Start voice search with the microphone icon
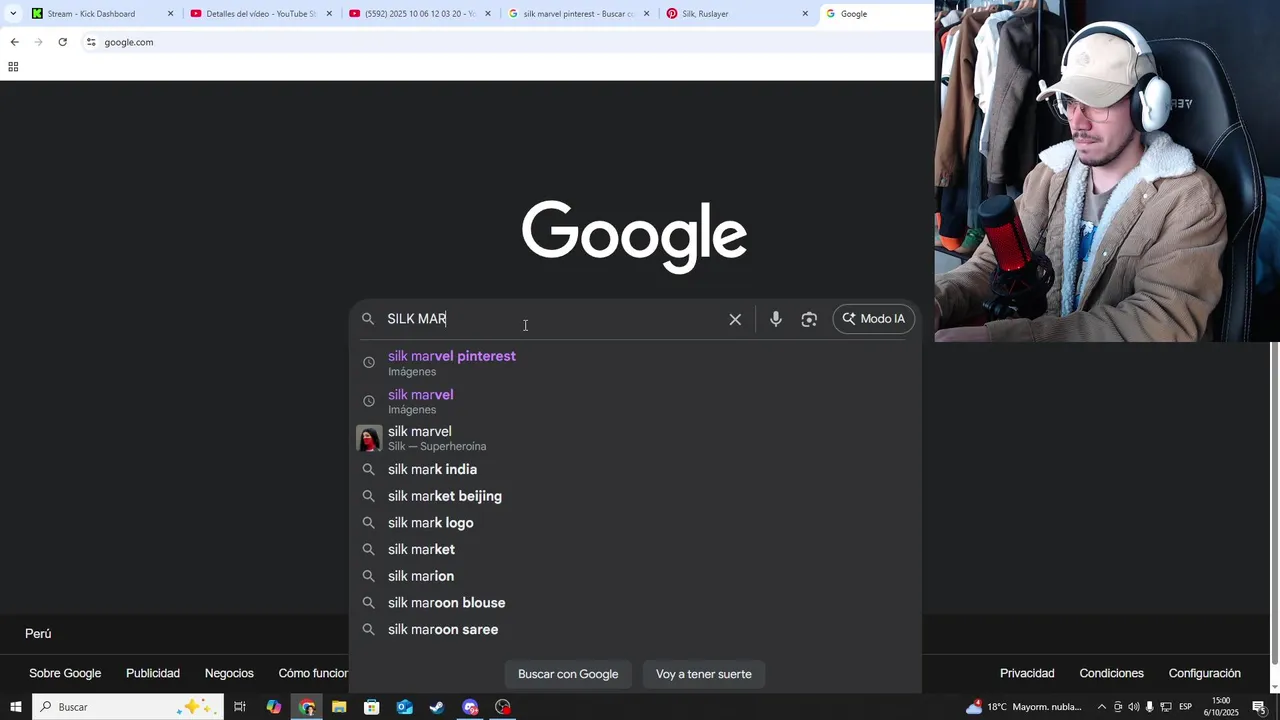1280x720 pixels. coord(775,319)
